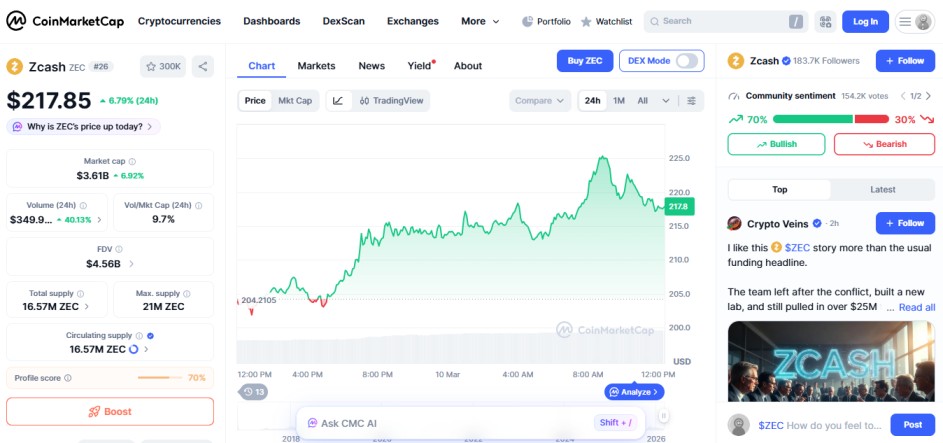Open the Cryptocurrencies menu
The height and width of the screenshot is (443, 943).
pyautogui.click(x=179, y=21)
